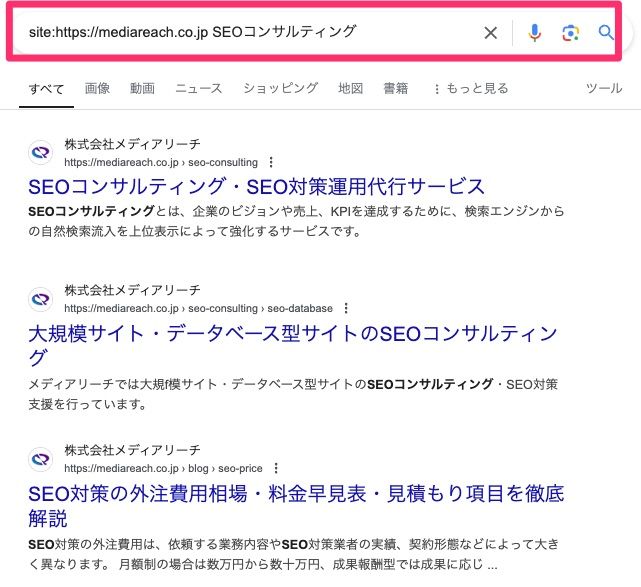
Task: Open 大規模サイト・データベース型サイト result link
Action: point(293,345)
